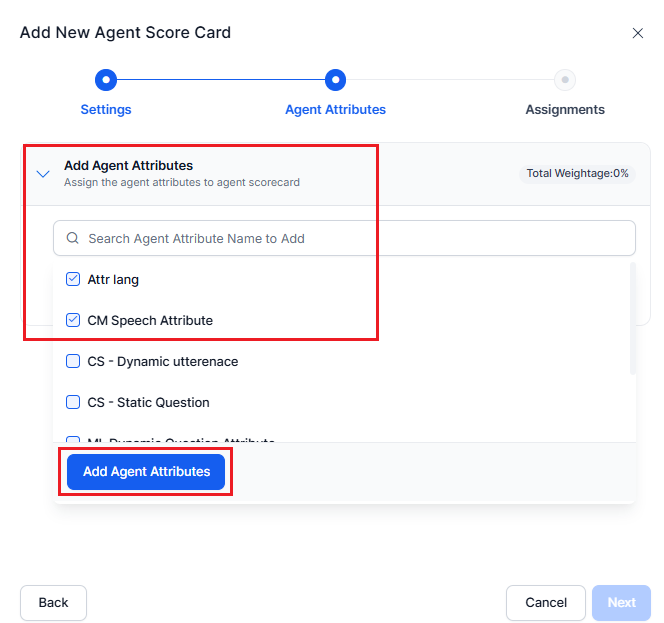Uncheck the CM Speech Attribute checkbox
This screenshot has width=664, height=623.
(73, 321)
